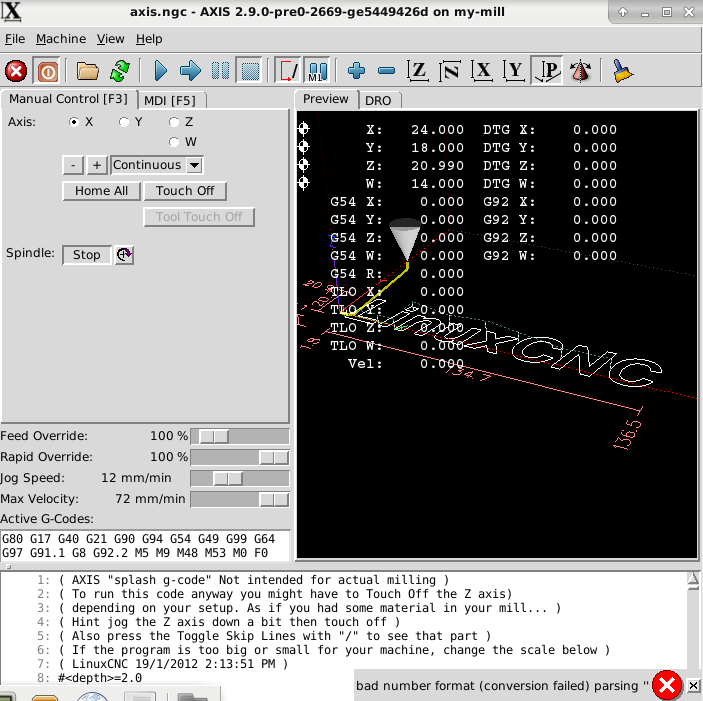The width and height of the screenshot is (703, 701).
Task: Switch to top view Z icon
Action: click(x=418, y=71)
